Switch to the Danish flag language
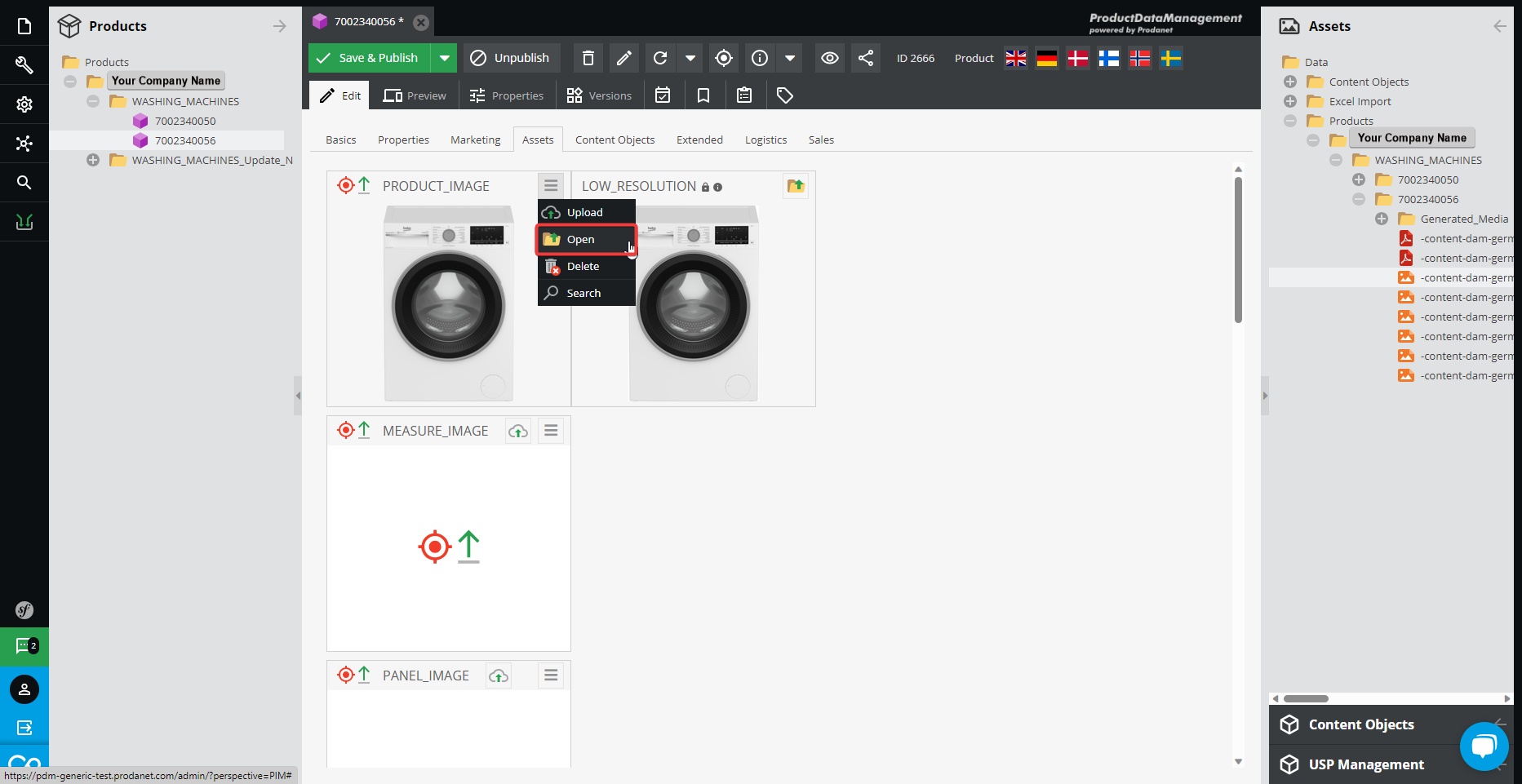Image resolution: width=1522 pixels, height=784 pixels. 1078,58
